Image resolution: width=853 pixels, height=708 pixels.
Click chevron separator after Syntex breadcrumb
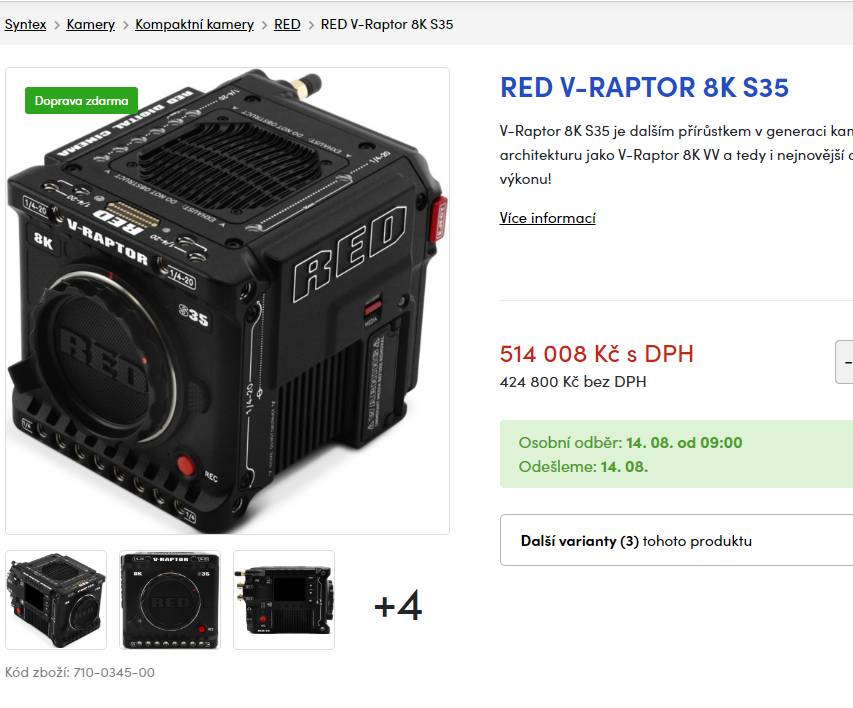57,25
